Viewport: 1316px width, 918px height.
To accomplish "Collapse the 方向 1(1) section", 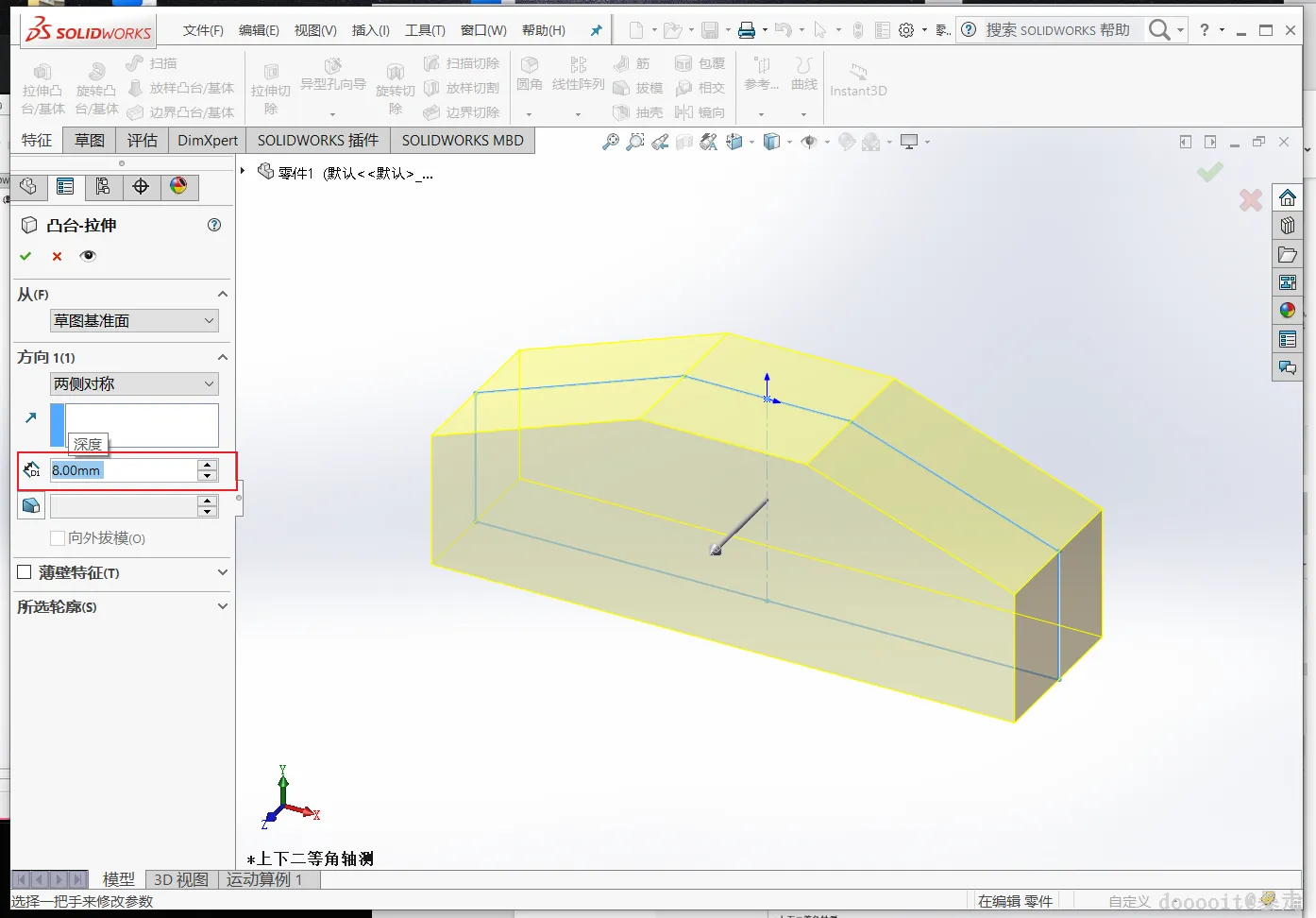I will [x=223, y=357].
